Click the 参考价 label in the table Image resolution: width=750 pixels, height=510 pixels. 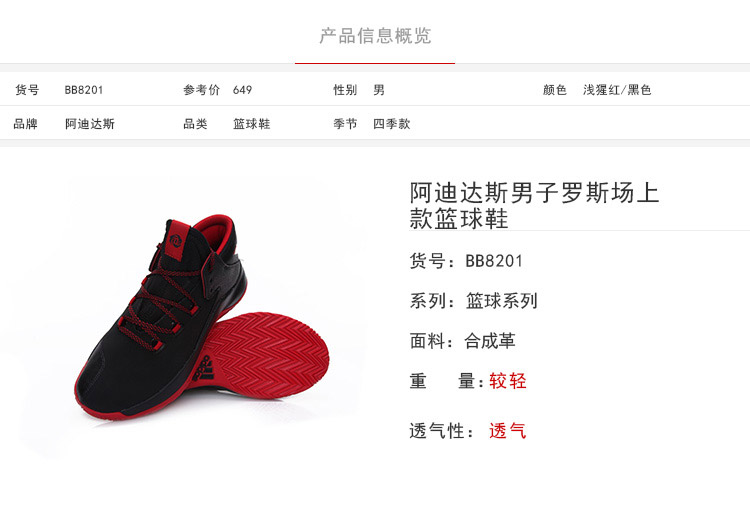pos(201,89)
